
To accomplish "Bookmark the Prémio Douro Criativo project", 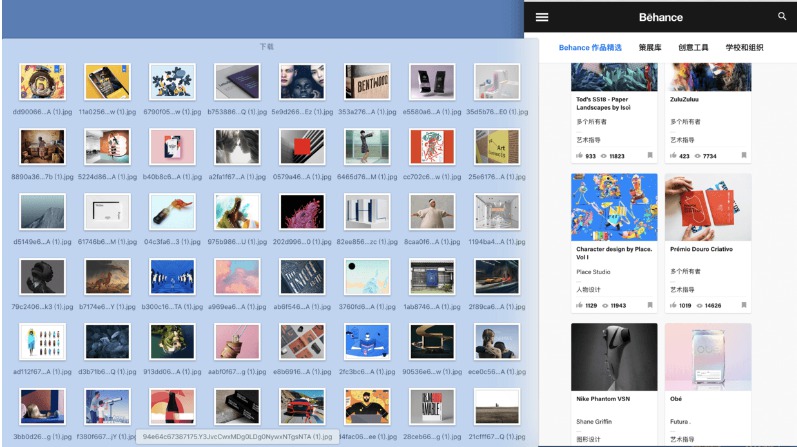I will point(744,305).
